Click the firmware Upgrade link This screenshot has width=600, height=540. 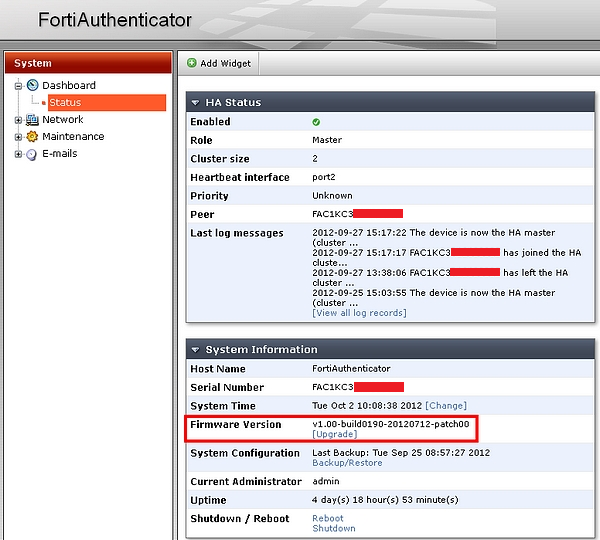[x=335, y=434]
